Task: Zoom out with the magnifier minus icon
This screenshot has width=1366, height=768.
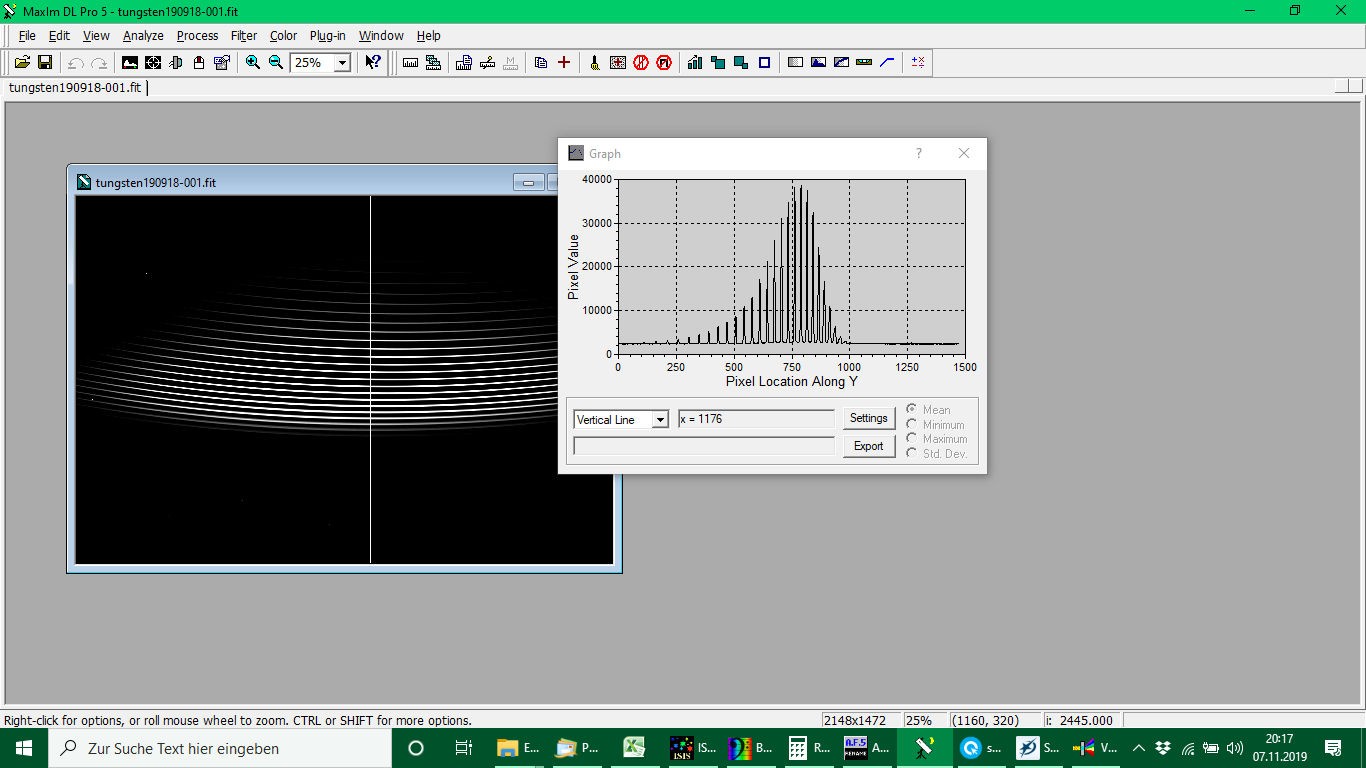Action: pyautogui.click(x=276, y=62)
